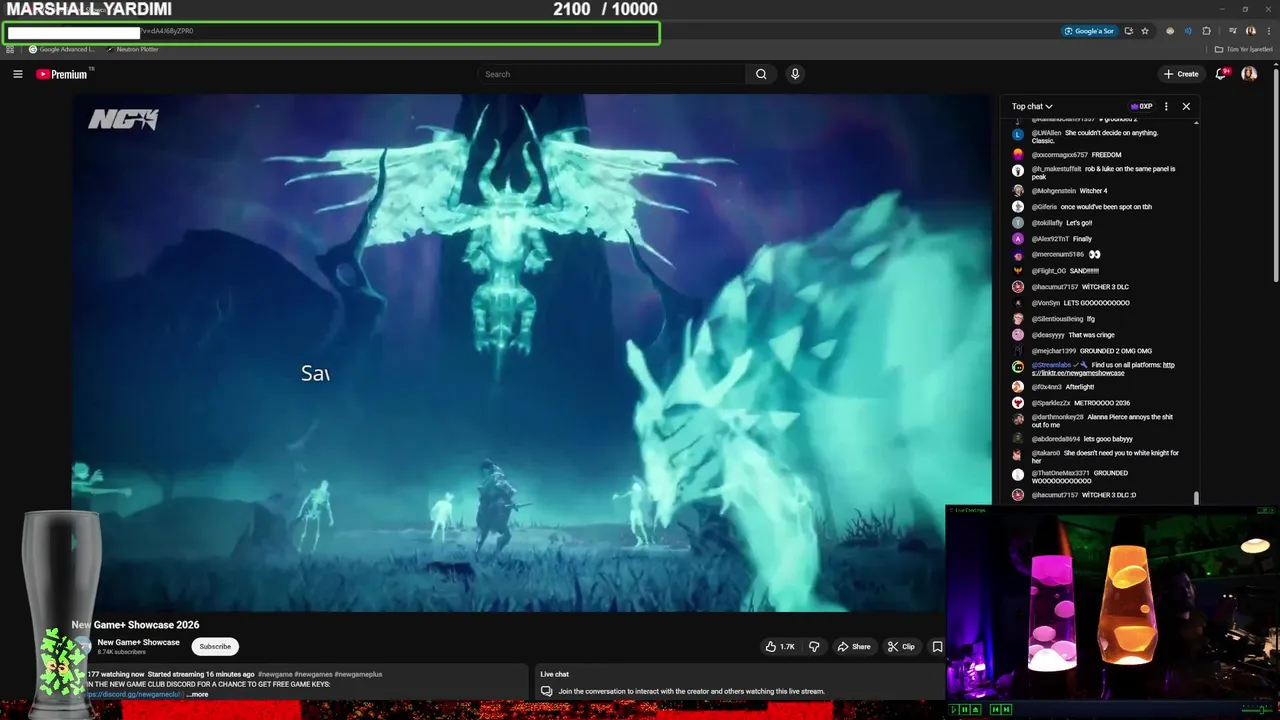Click the #newgameplus hashtag
Screen dimensions: 1280x720
(x=358, y=674)
